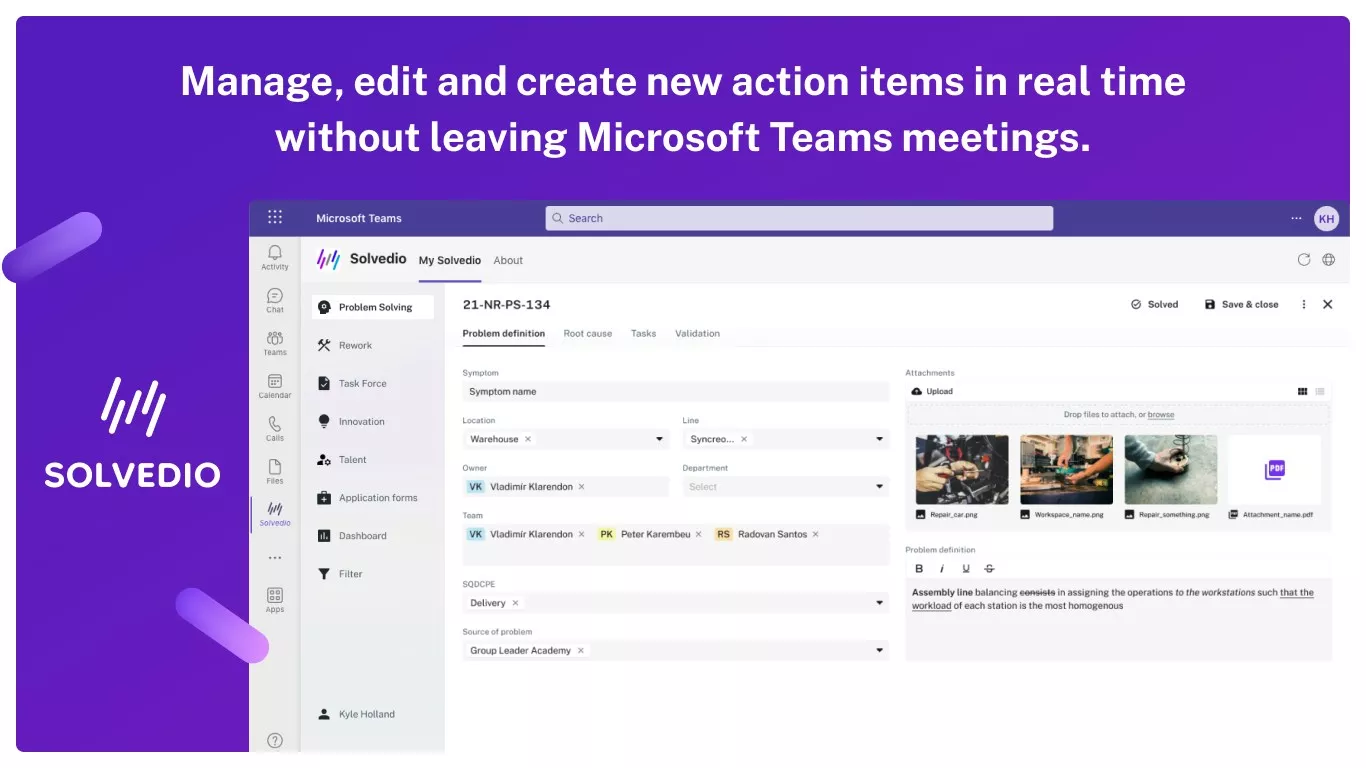Remove Group Leader Academy source tag

tap(581, 651)
